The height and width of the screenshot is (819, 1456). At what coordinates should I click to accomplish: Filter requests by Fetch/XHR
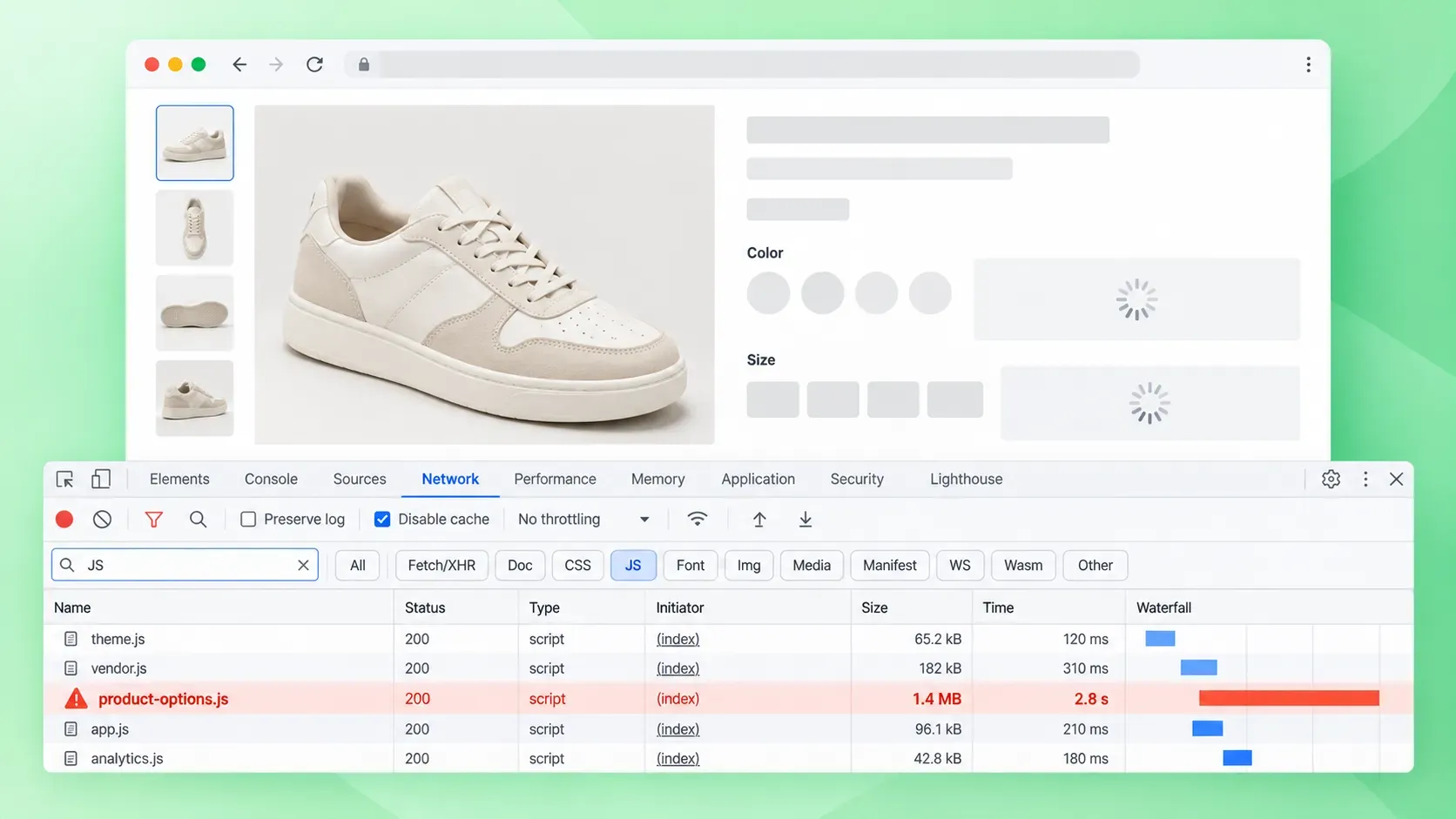click(442, 566)
